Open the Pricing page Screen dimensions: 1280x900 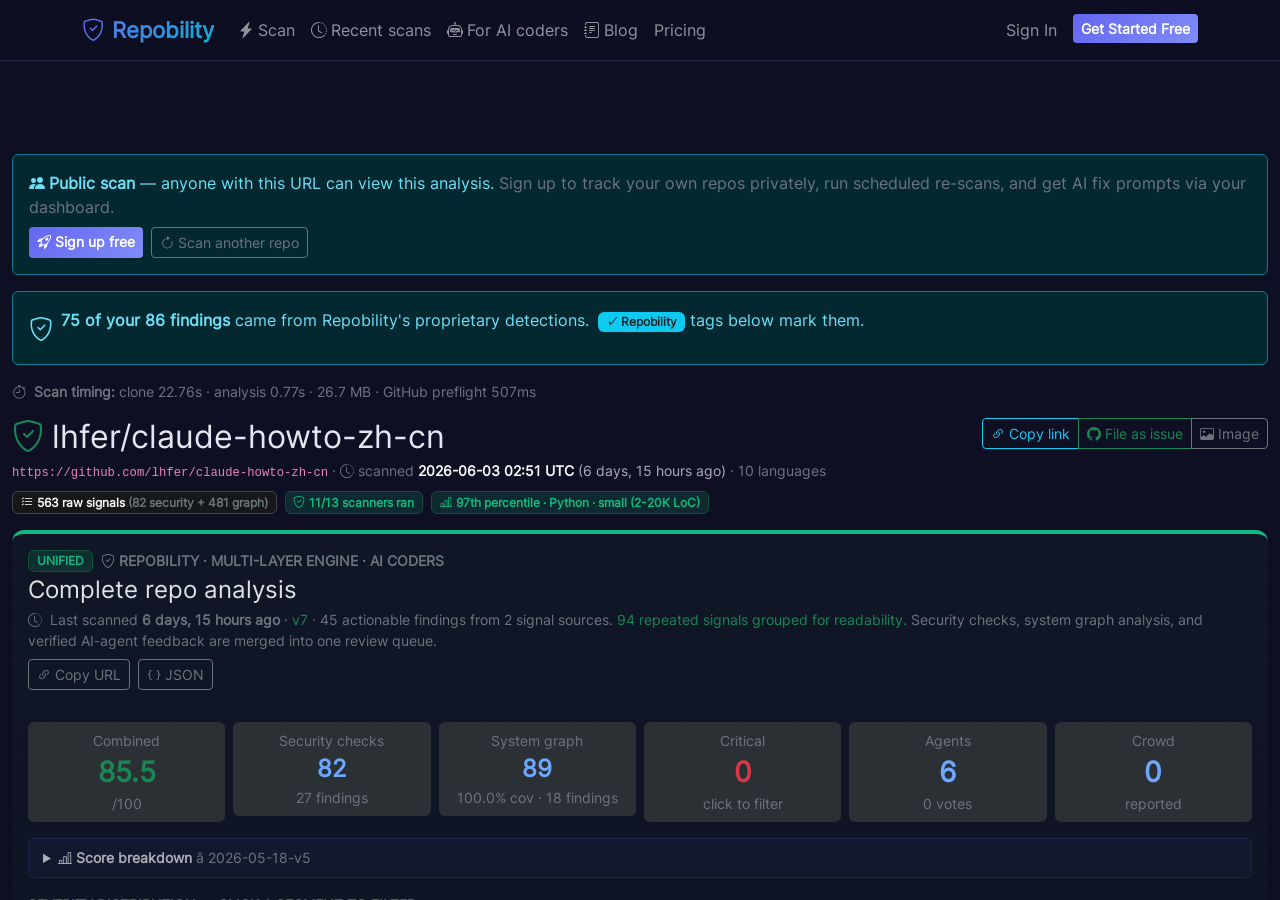click(x=680, y=30)
